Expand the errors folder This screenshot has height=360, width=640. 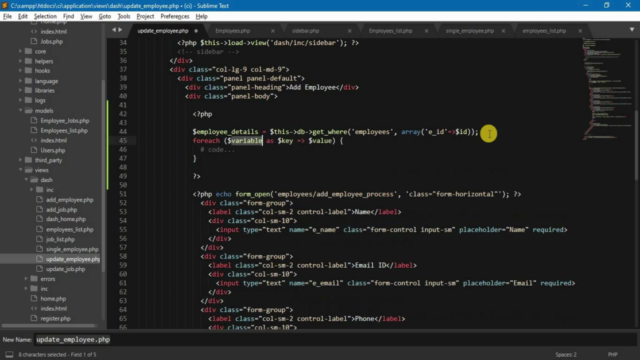(26, 279)
